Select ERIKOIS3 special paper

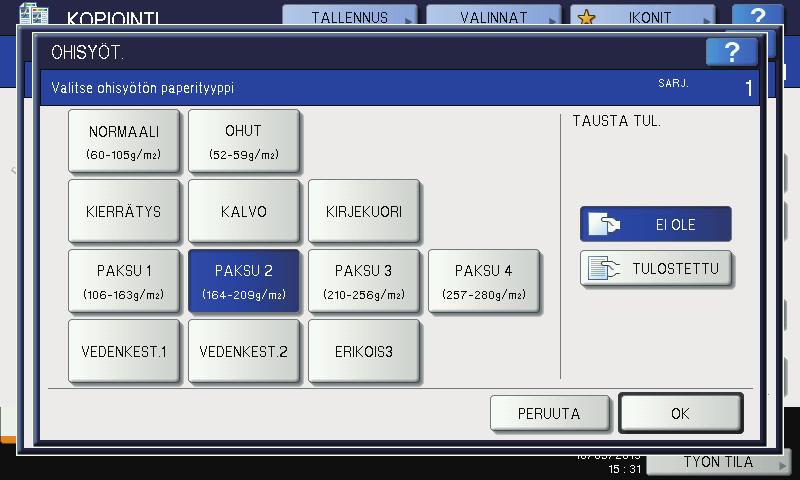click(x=364, y=350)
